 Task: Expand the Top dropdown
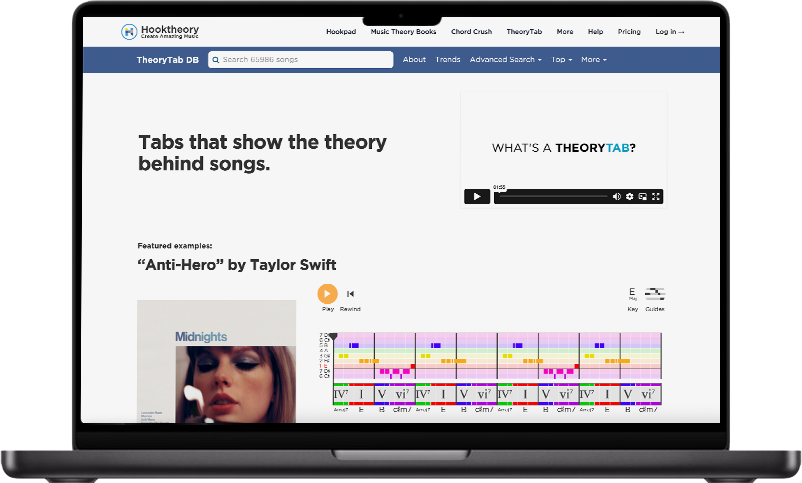point(562,59)
